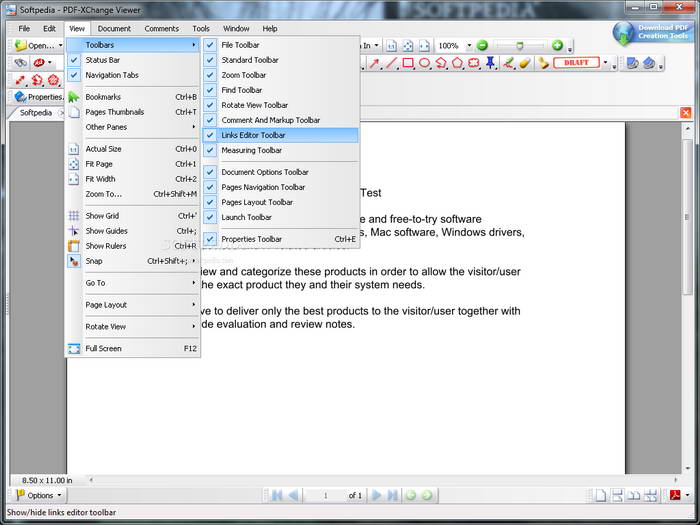Open the Document menu
700x525 pixels.
click(x=114, y=29)
